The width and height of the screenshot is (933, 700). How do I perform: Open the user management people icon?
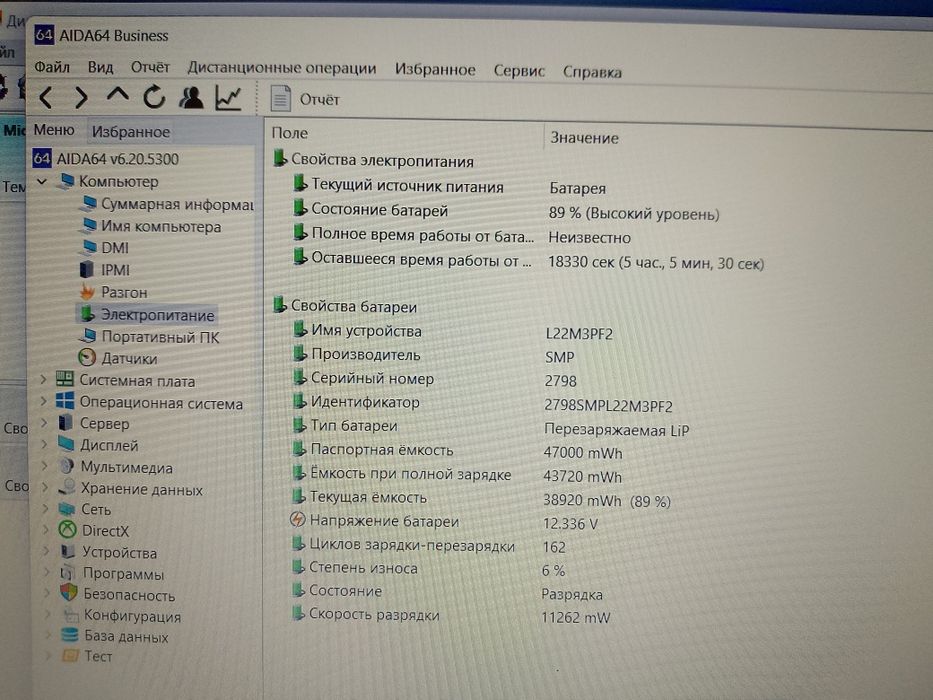click(x=191, y=97)
